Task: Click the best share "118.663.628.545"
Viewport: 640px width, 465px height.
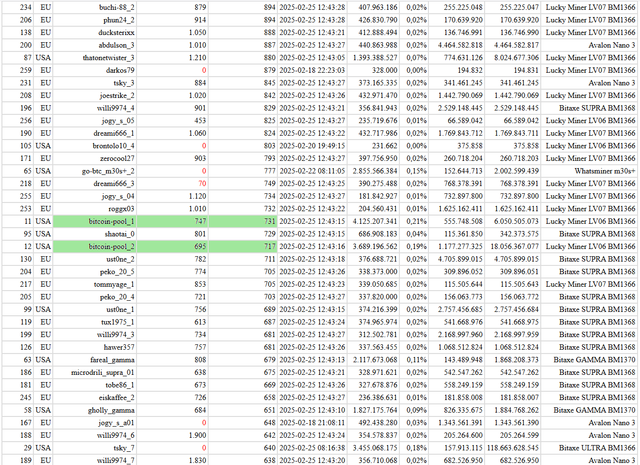Action: coord(513,448)
